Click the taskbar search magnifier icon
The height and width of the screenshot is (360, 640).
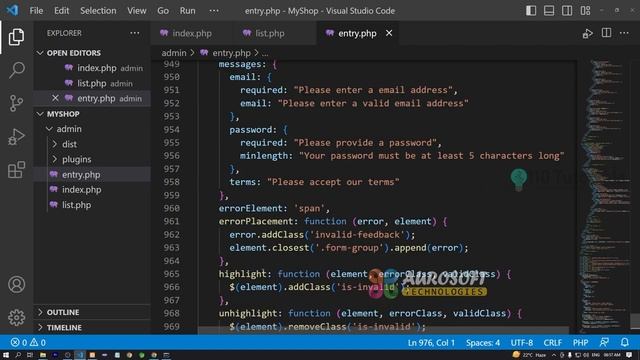[x=18, y=355]
